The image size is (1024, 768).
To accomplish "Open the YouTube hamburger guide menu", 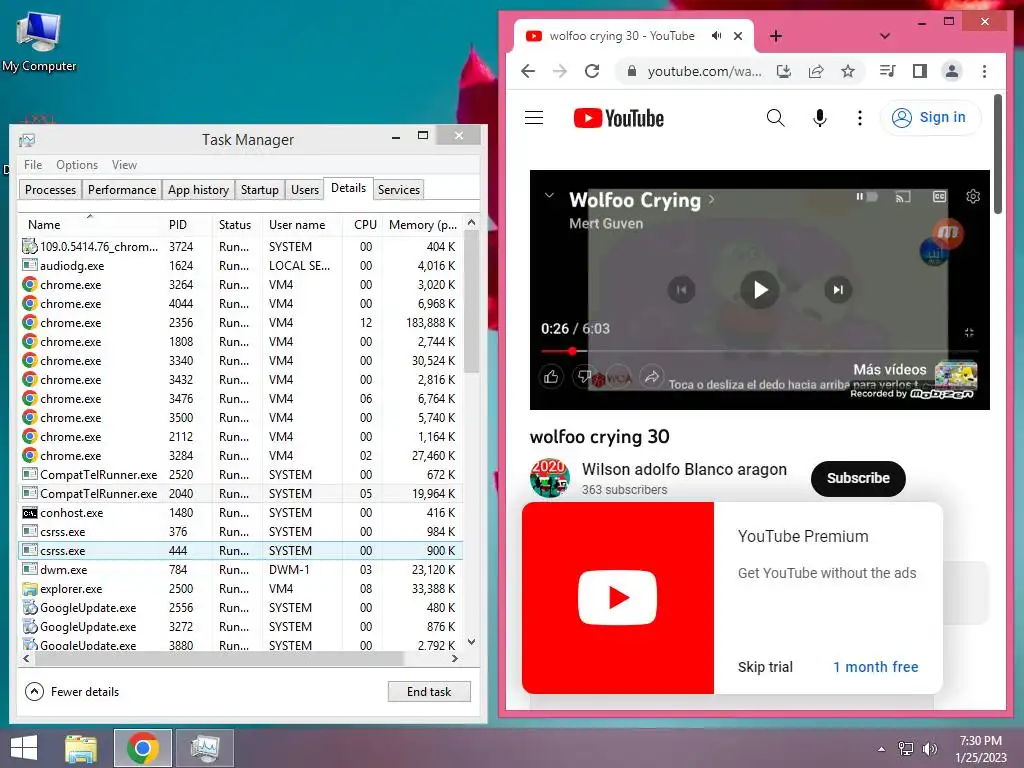I will [534, 118].
